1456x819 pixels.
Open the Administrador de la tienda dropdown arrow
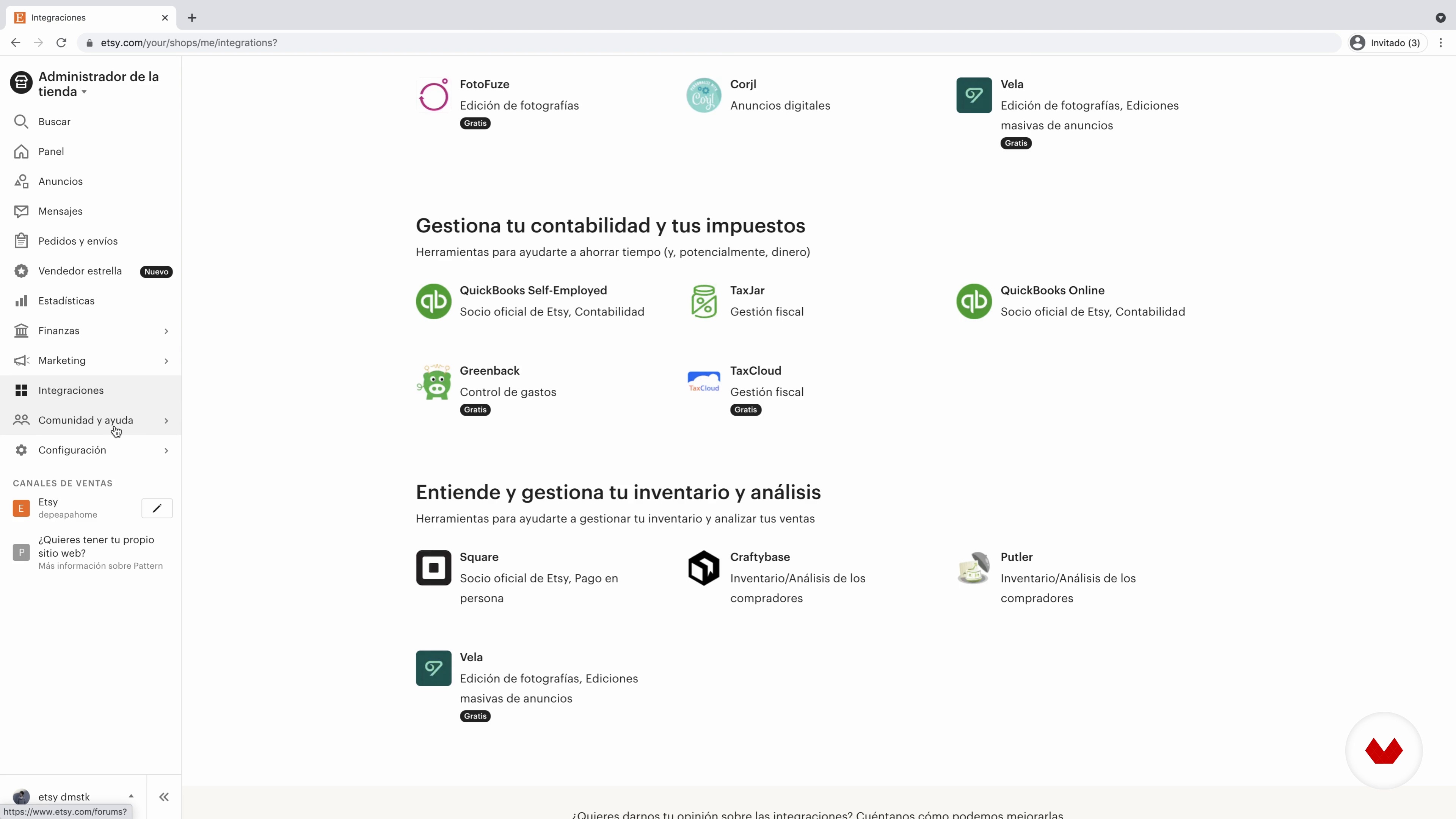pyautogui.click(x=84, y=92)
